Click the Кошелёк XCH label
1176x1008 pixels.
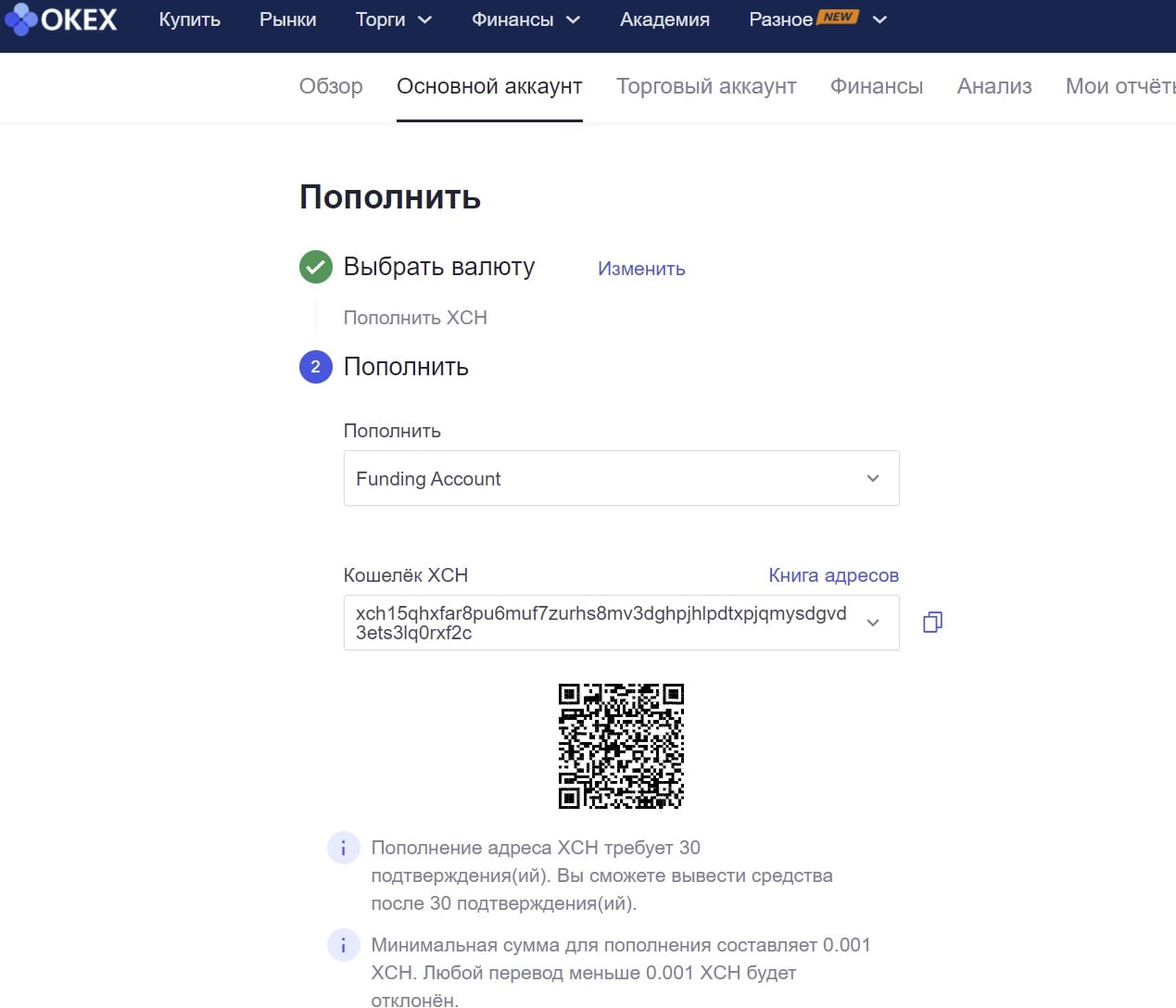click(406, 575)
